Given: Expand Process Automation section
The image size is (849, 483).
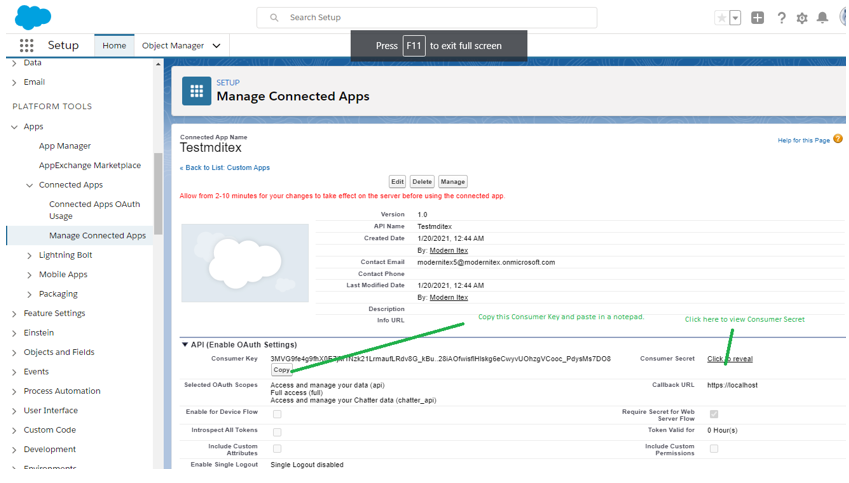Looking at the screenshot, I should (x=14, y=391).
